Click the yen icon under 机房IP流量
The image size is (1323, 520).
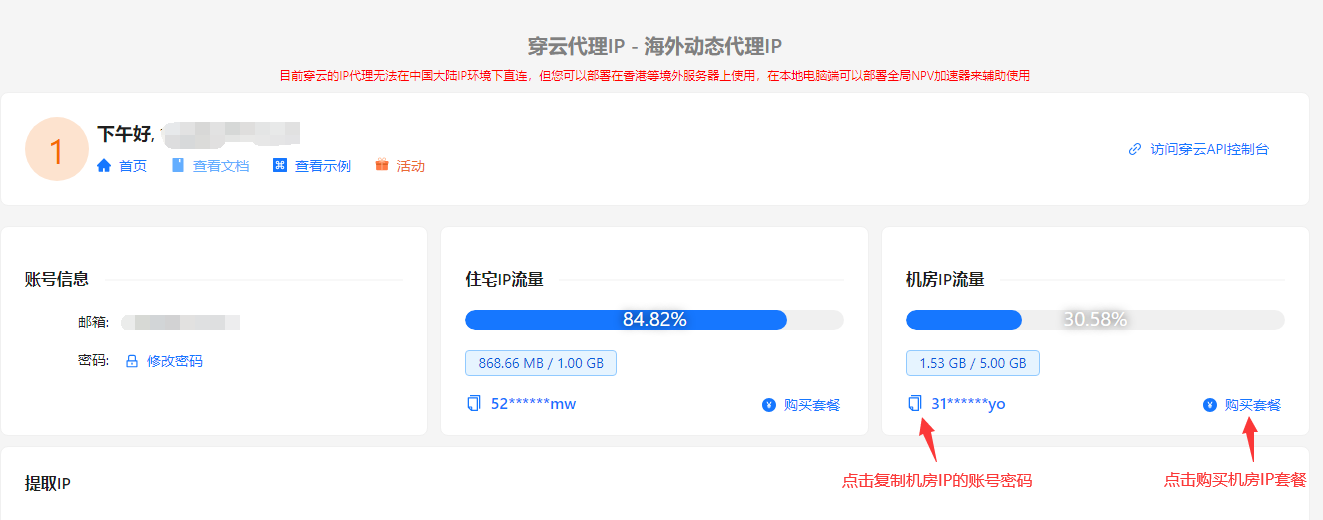pyautogui.click(x=1209, y=405)
